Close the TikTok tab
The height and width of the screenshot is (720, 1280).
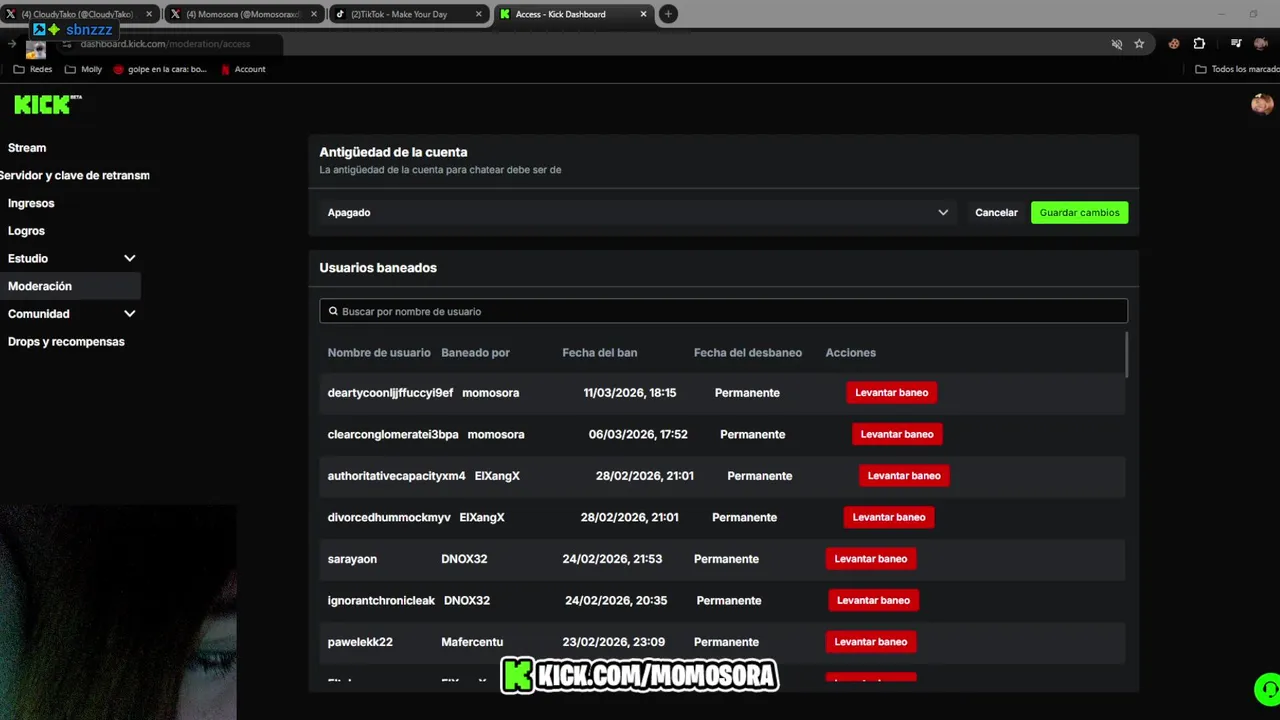click(478, 14)
